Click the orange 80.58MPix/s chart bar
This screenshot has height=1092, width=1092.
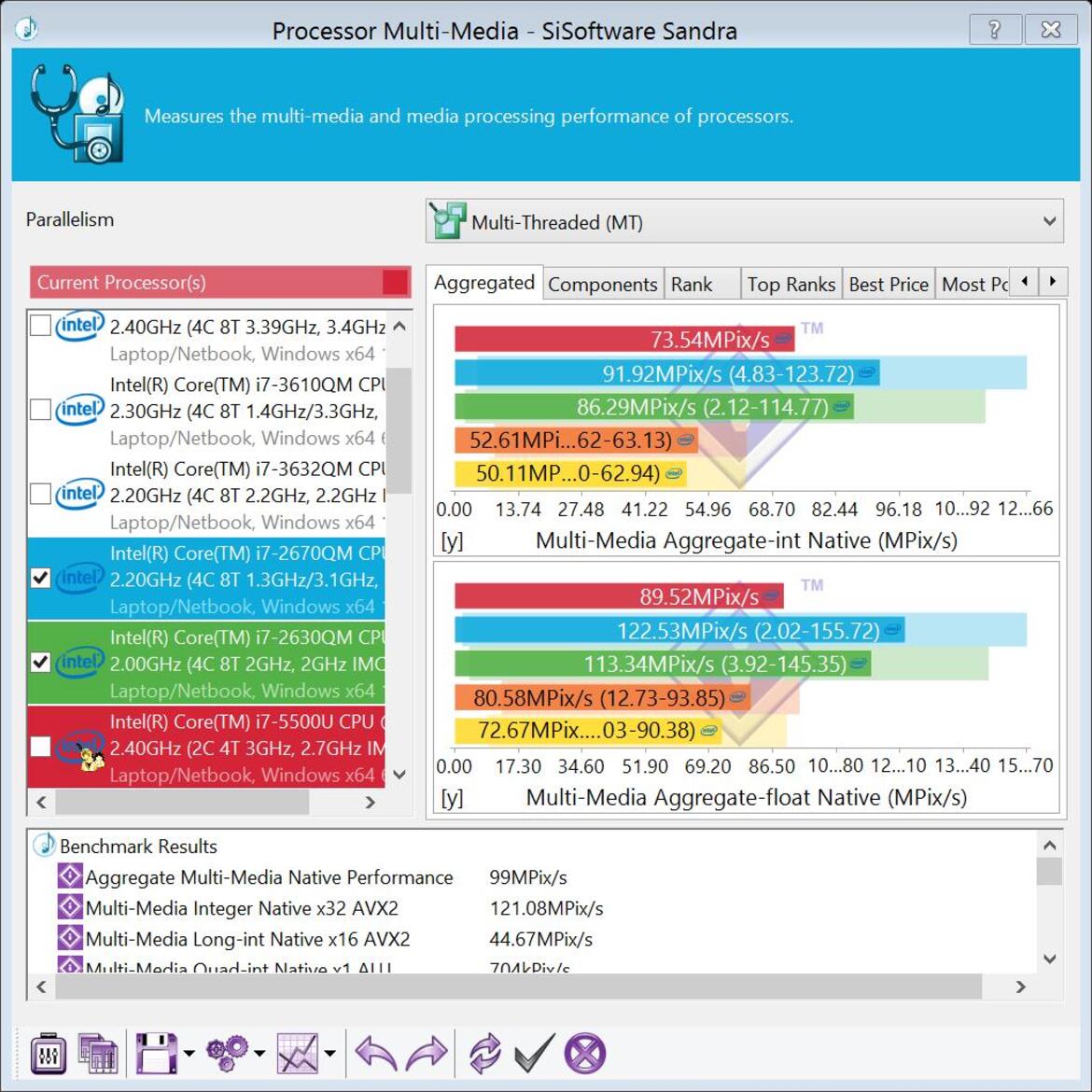coord(602,697)
